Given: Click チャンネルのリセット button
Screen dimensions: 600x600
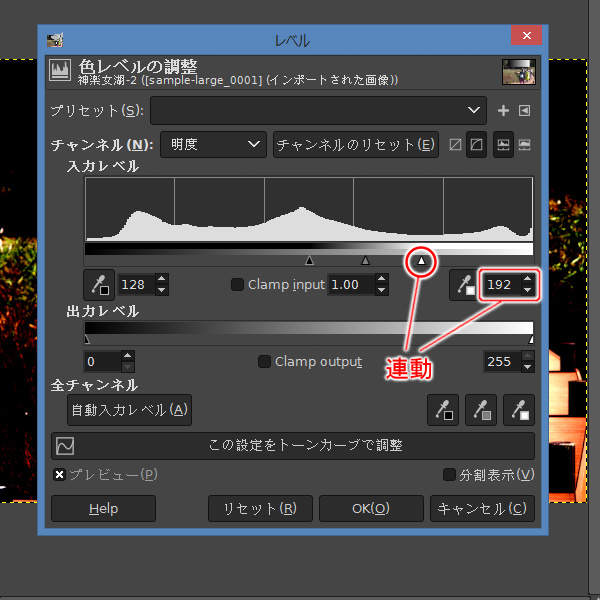Looking at the screenshot, I should click(356, 145).
